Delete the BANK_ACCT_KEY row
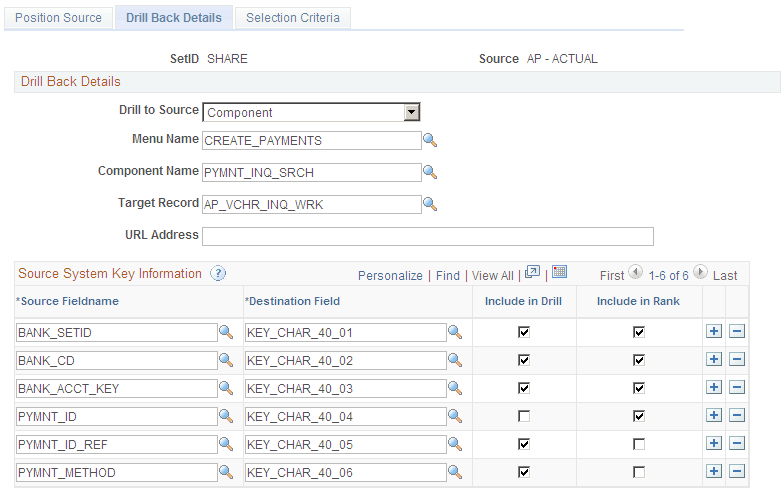 pyautogui.click(x=737, y=387)
